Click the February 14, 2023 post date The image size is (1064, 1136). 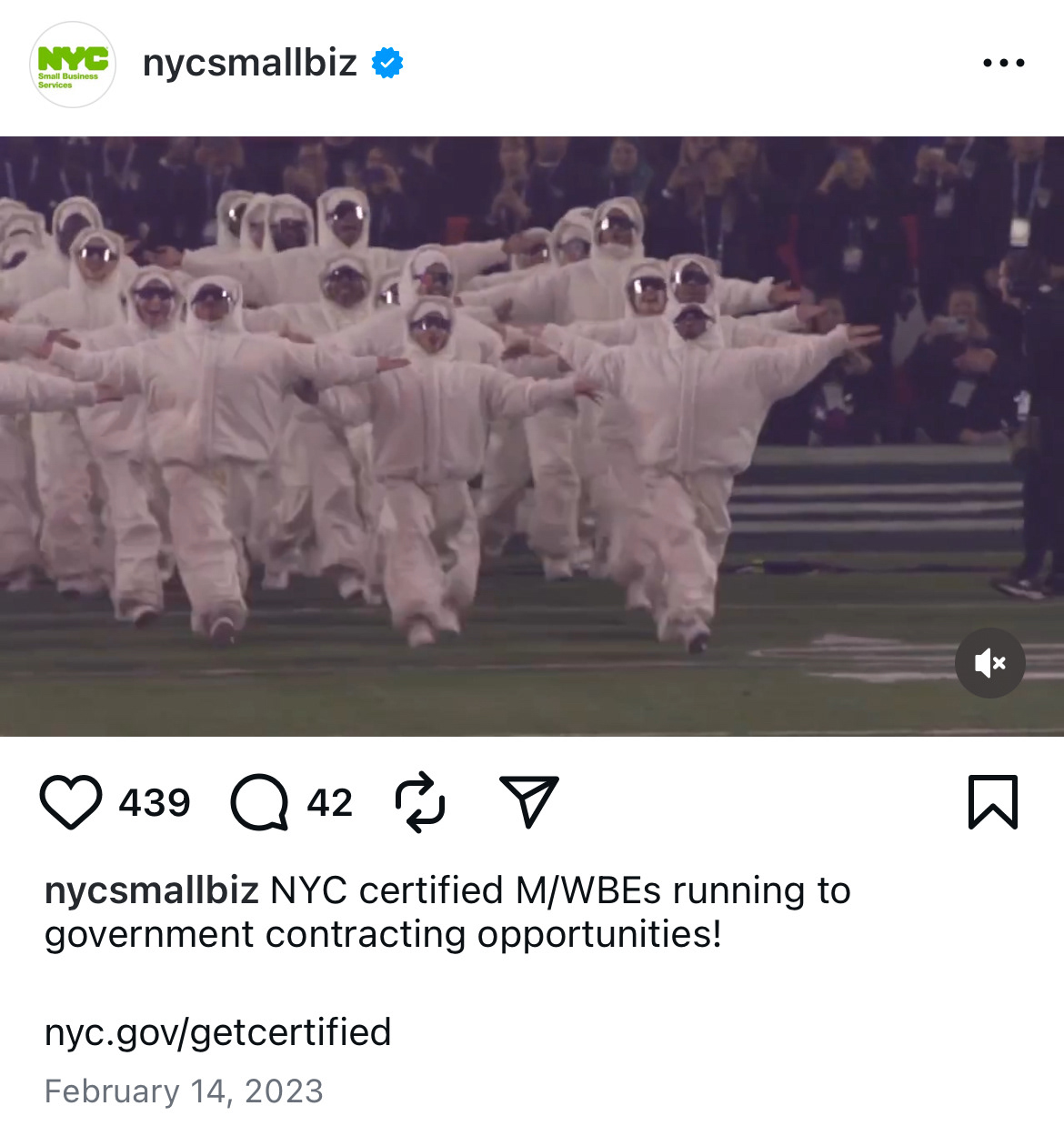coord(184,1091)
